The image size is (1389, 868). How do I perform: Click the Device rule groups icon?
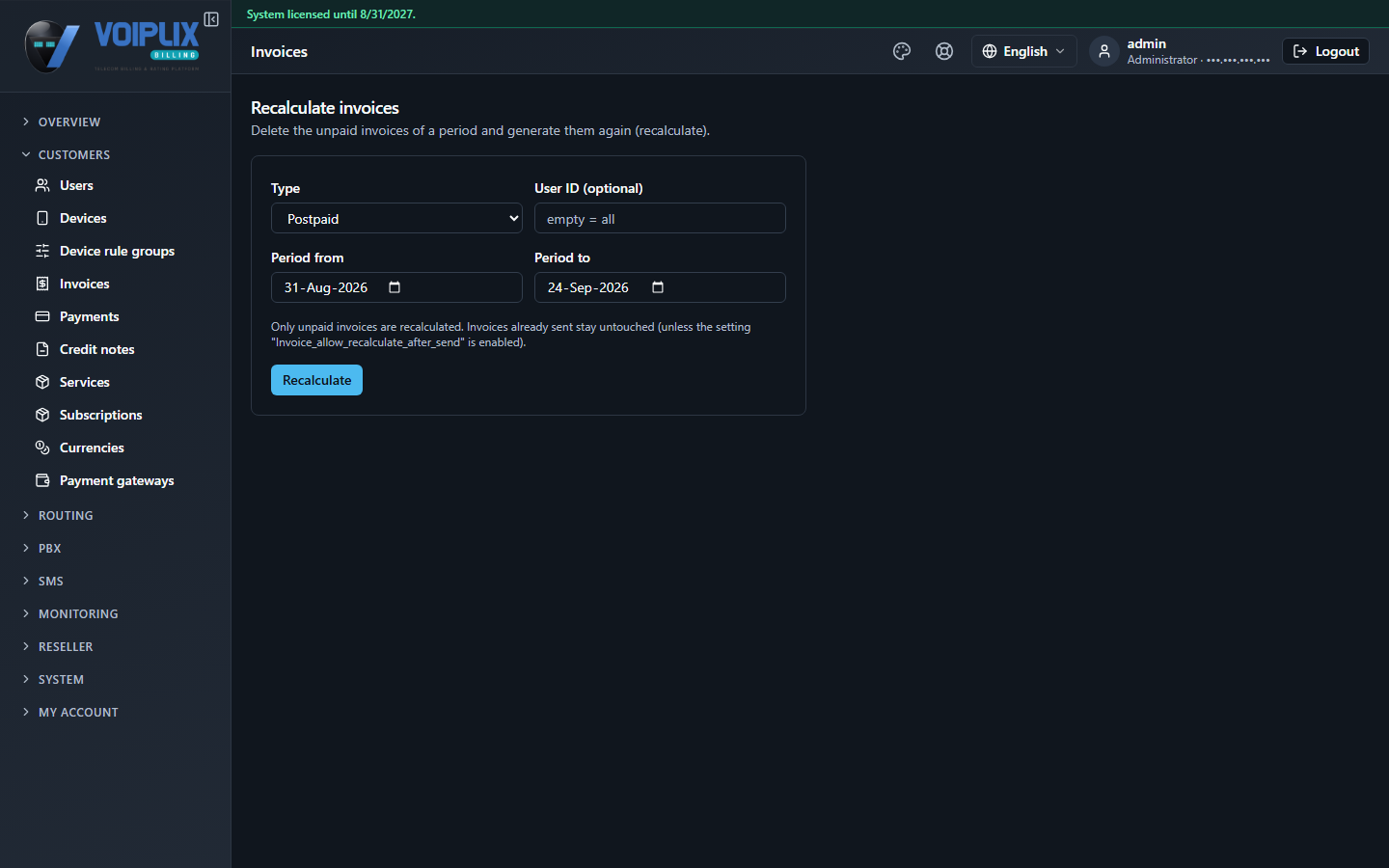42,251
